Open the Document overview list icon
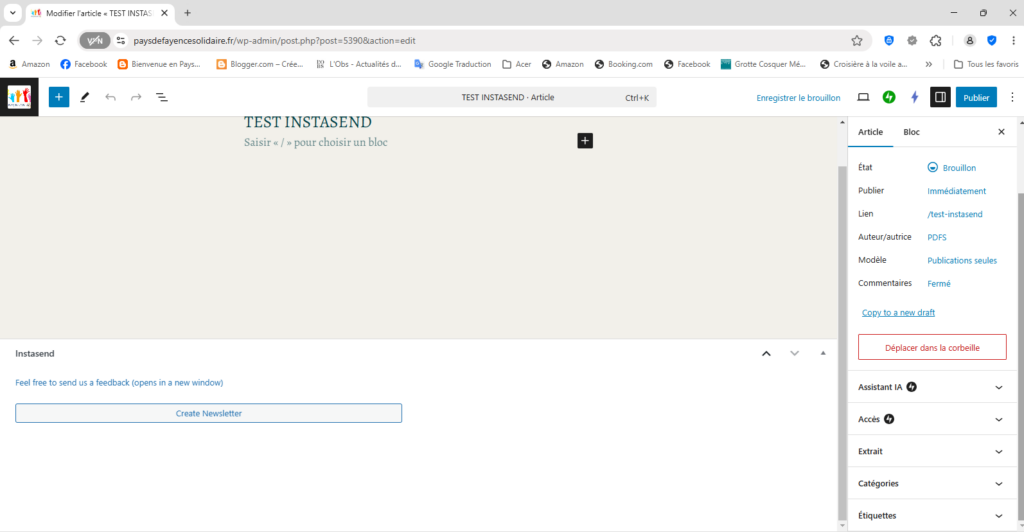The image size is (1024, 532). click(161, 97)
